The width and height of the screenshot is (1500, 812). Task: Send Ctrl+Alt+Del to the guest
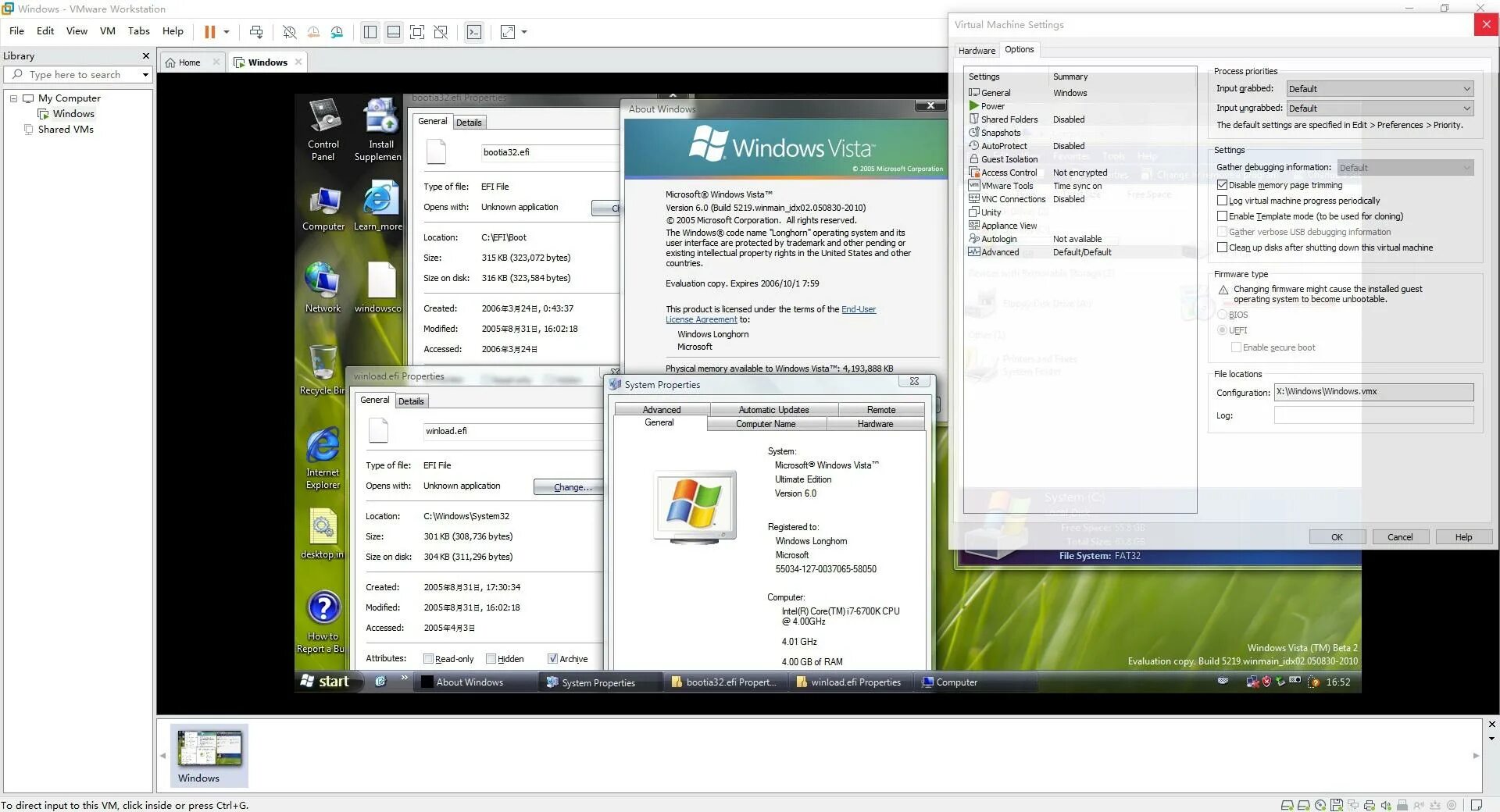256,32
